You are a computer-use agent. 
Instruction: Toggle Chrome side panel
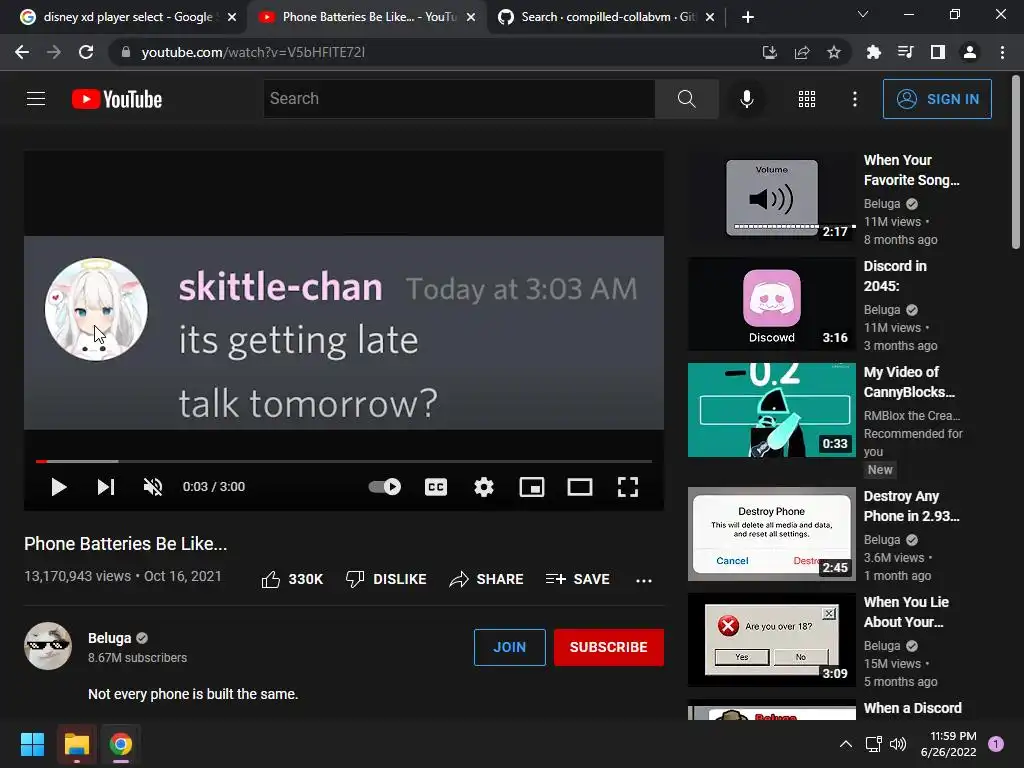click(x=938, y=52)
